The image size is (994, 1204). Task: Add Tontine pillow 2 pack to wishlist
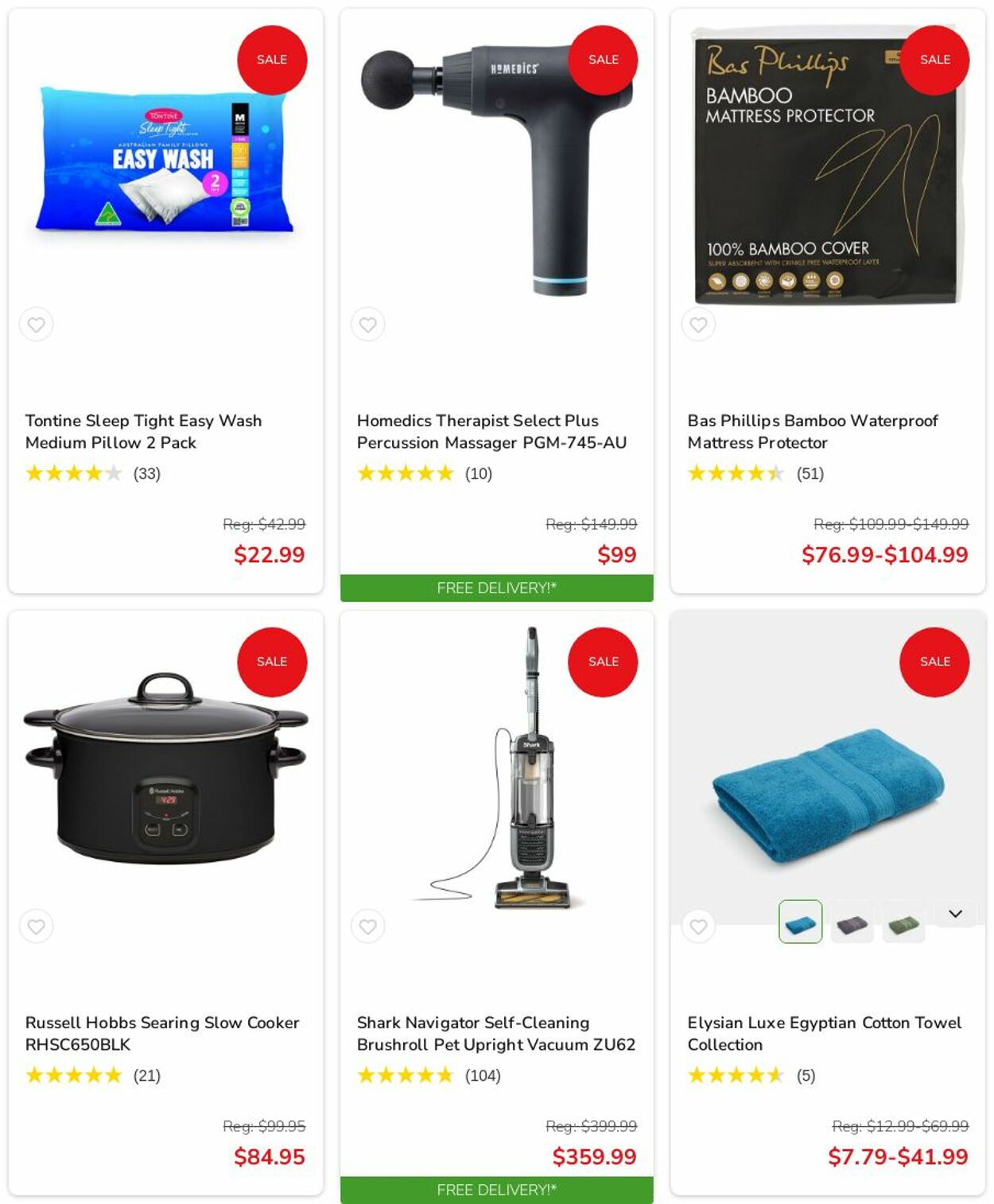coord(36,324)
